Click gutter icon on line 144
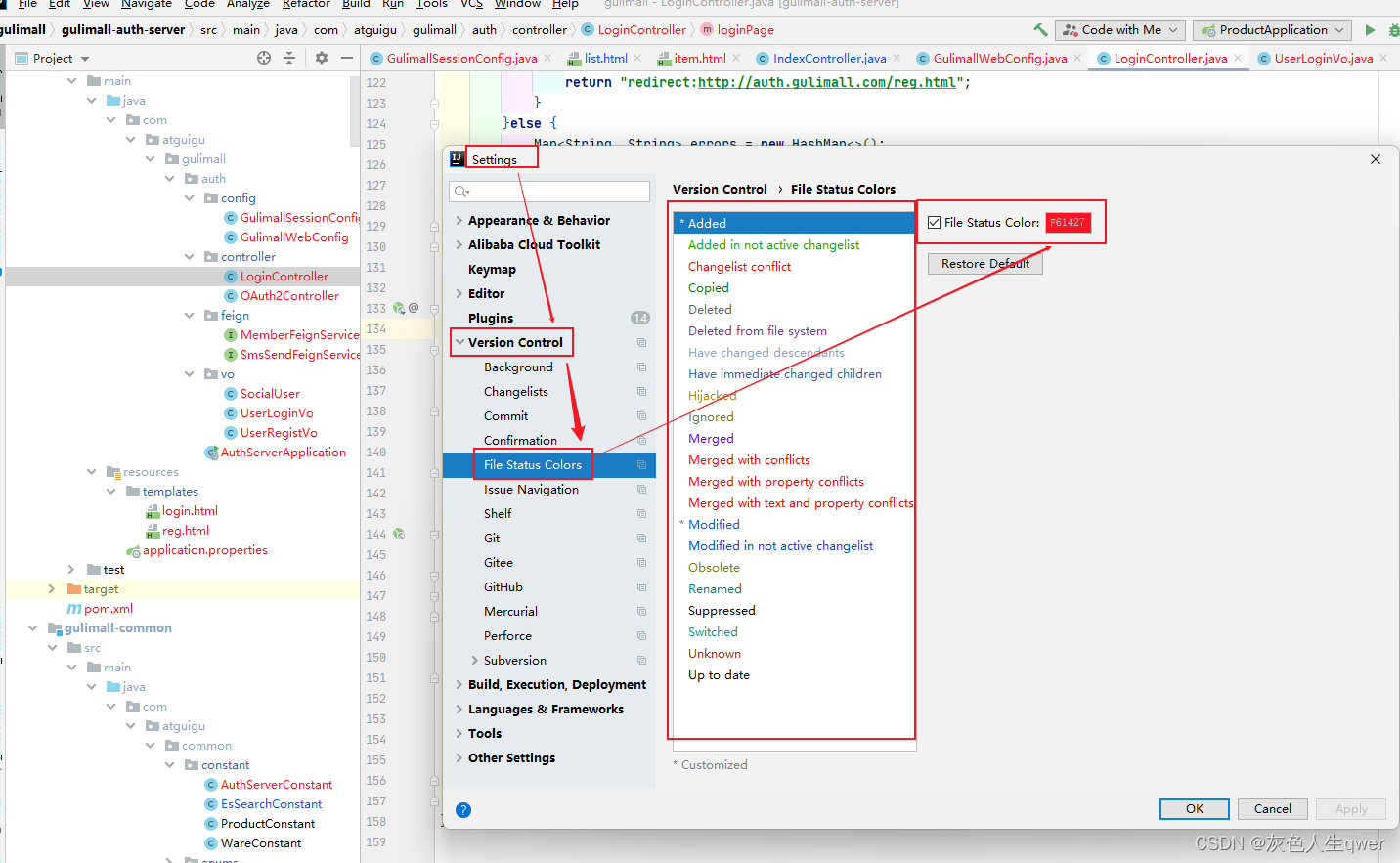The width and height of the screenshot is (1400, 863). click(399, 534)
